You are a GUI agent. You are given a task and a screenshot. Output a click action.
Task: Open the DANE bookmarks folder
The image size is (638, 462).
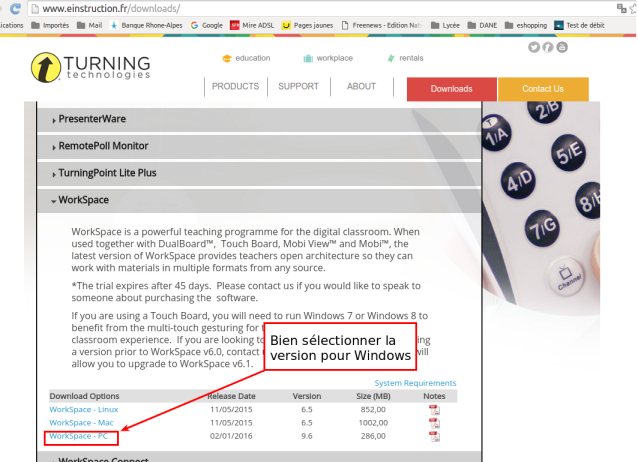pyautogui.click(x=483, y=25)
